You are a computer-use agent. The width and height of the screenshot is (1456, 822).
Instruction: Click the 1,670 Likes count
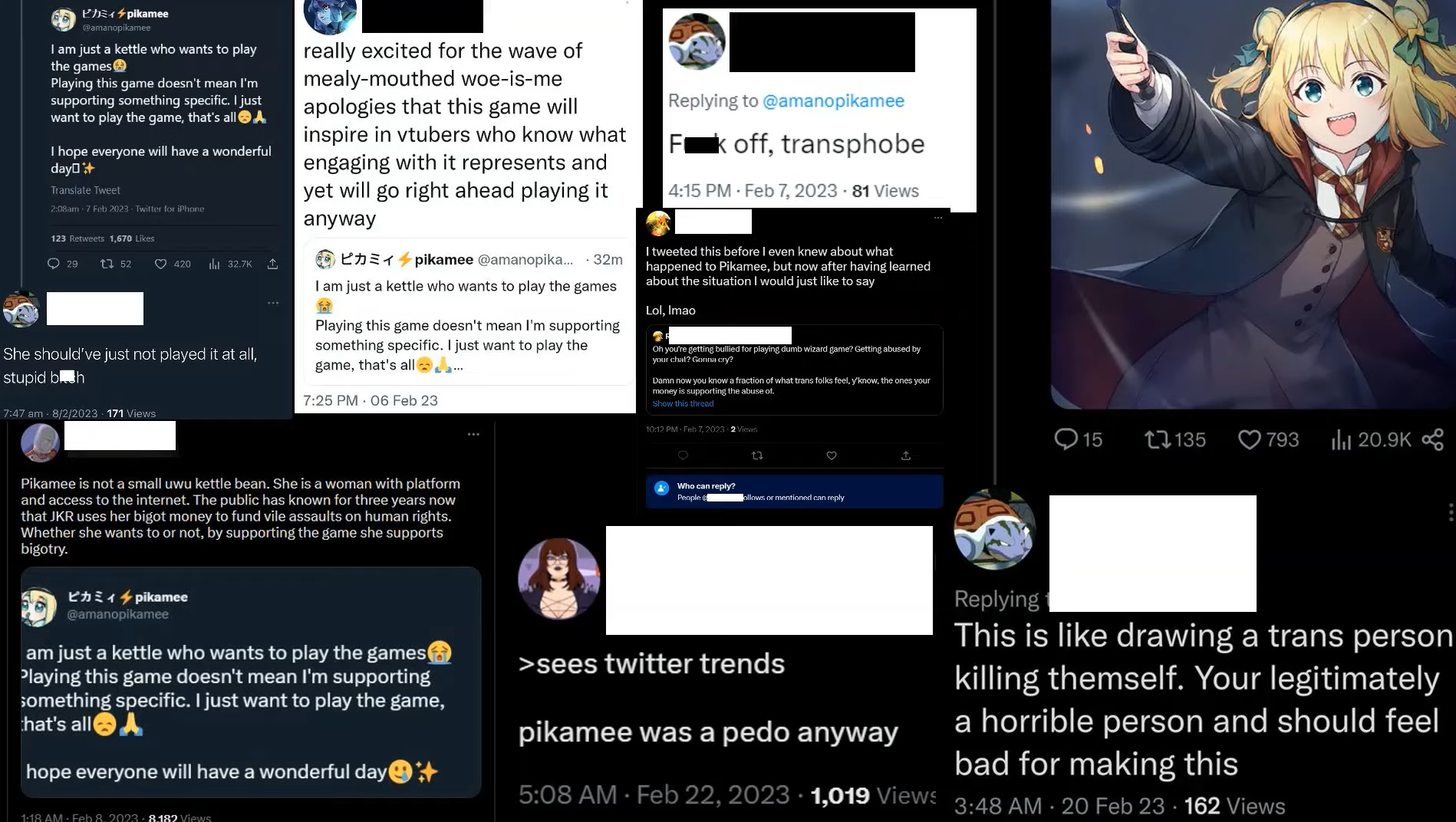tap(132, 238)
